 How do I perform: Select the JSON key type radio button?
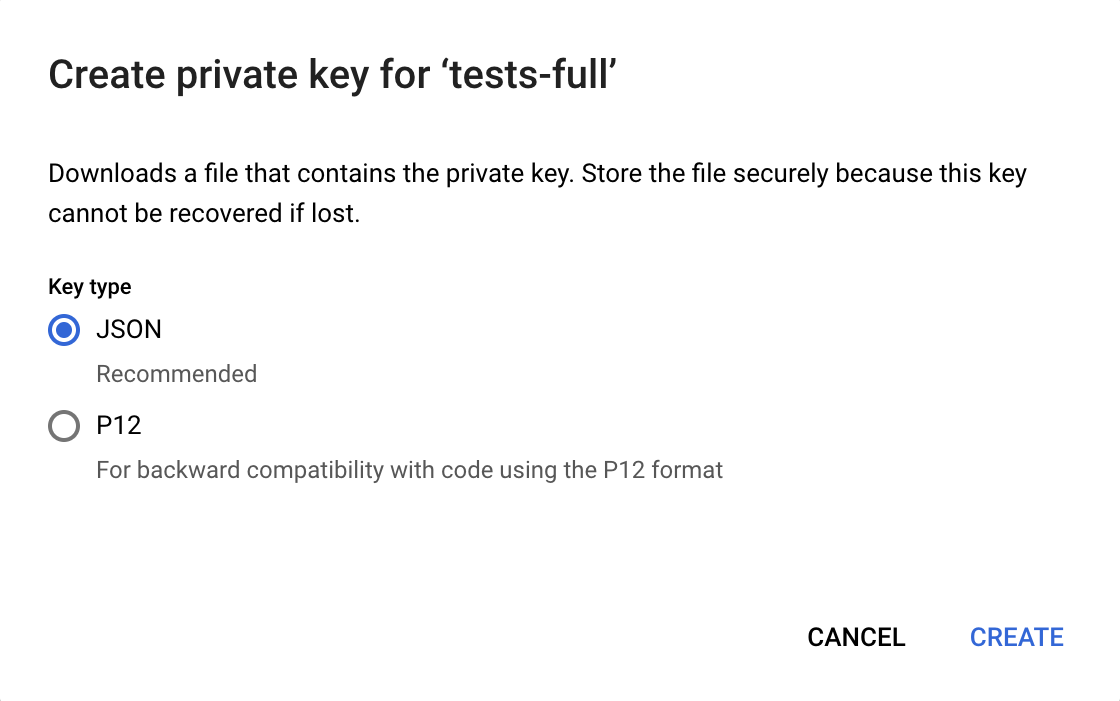point(64,329)
